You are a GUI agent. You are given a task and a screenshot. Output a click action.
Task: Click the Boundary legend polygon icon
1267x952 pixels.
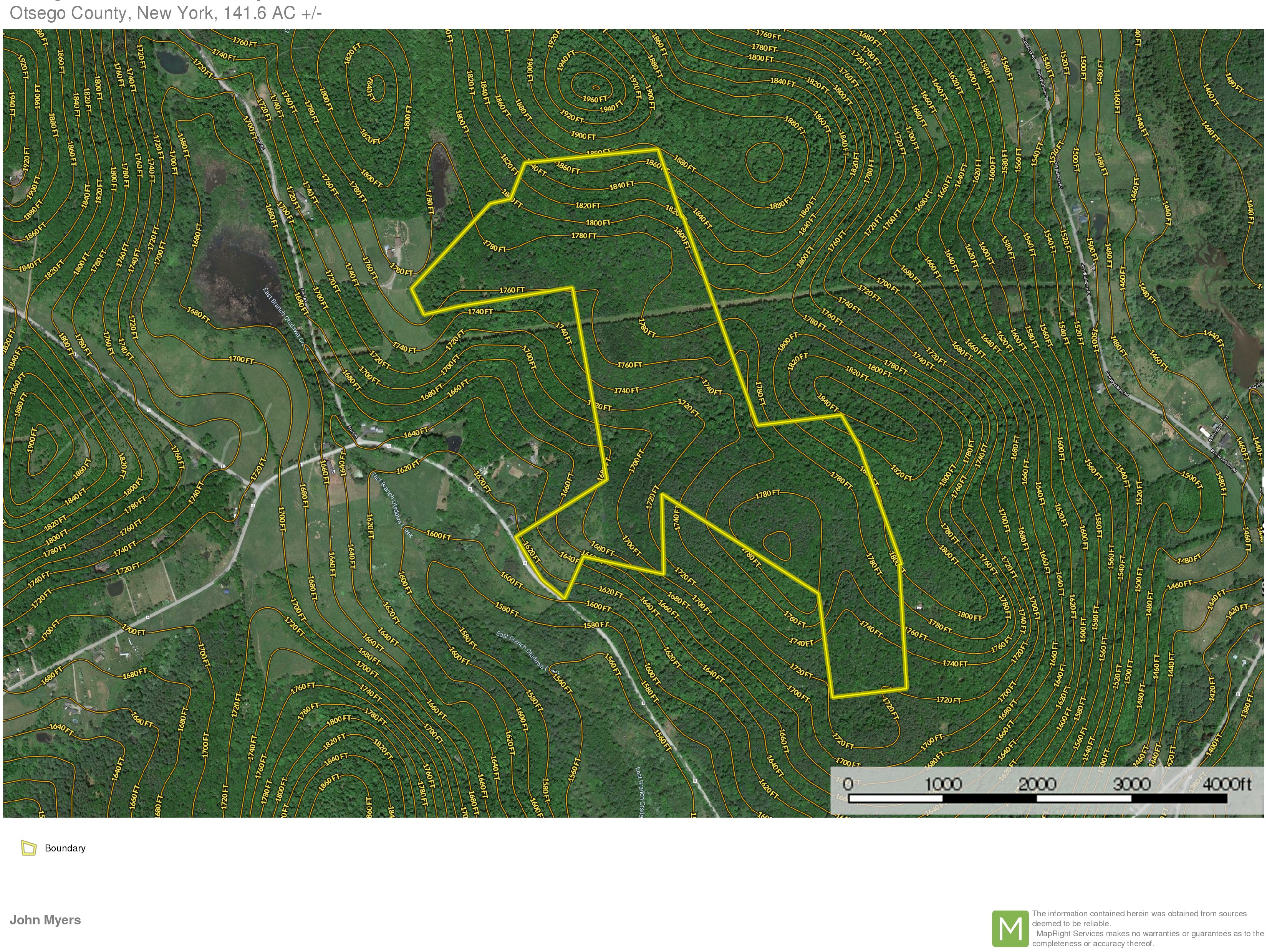coord(29,848)
